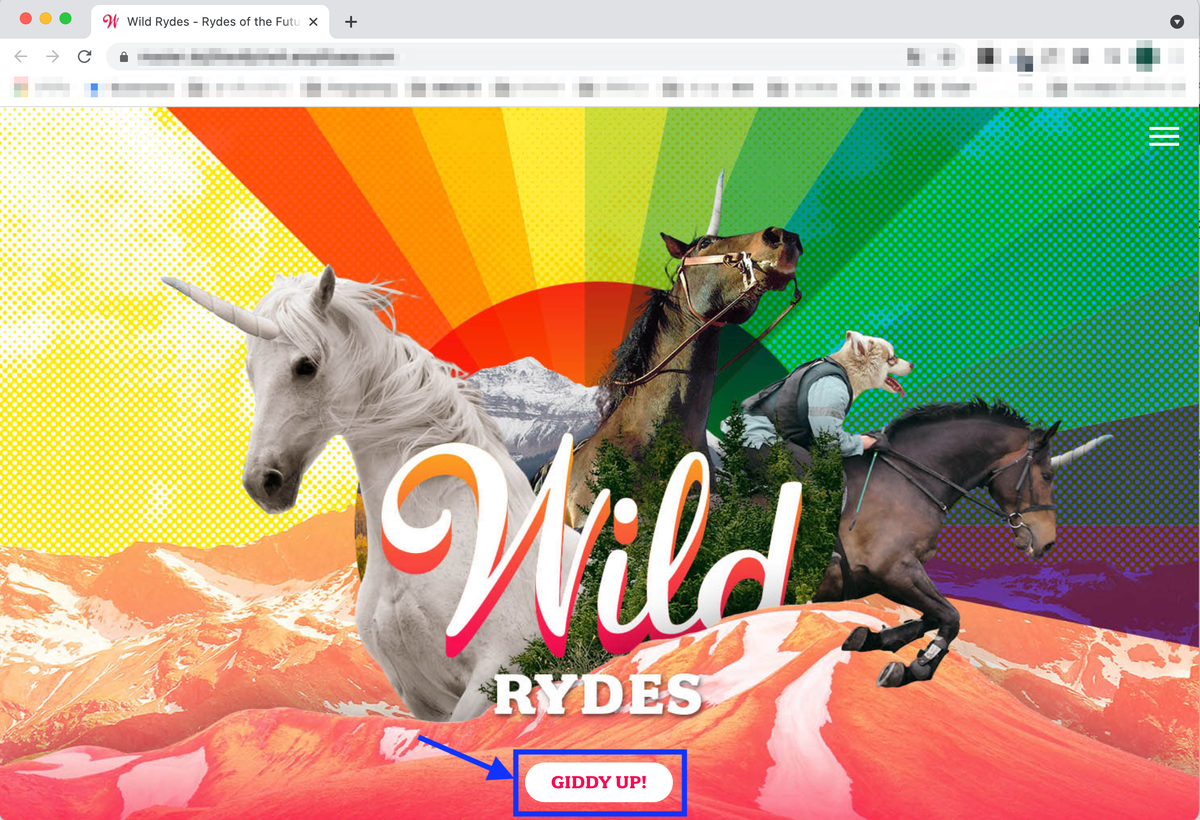The image size is (1200, 820).
Task: Reload the current page
Action: click(x=84, y=57)
